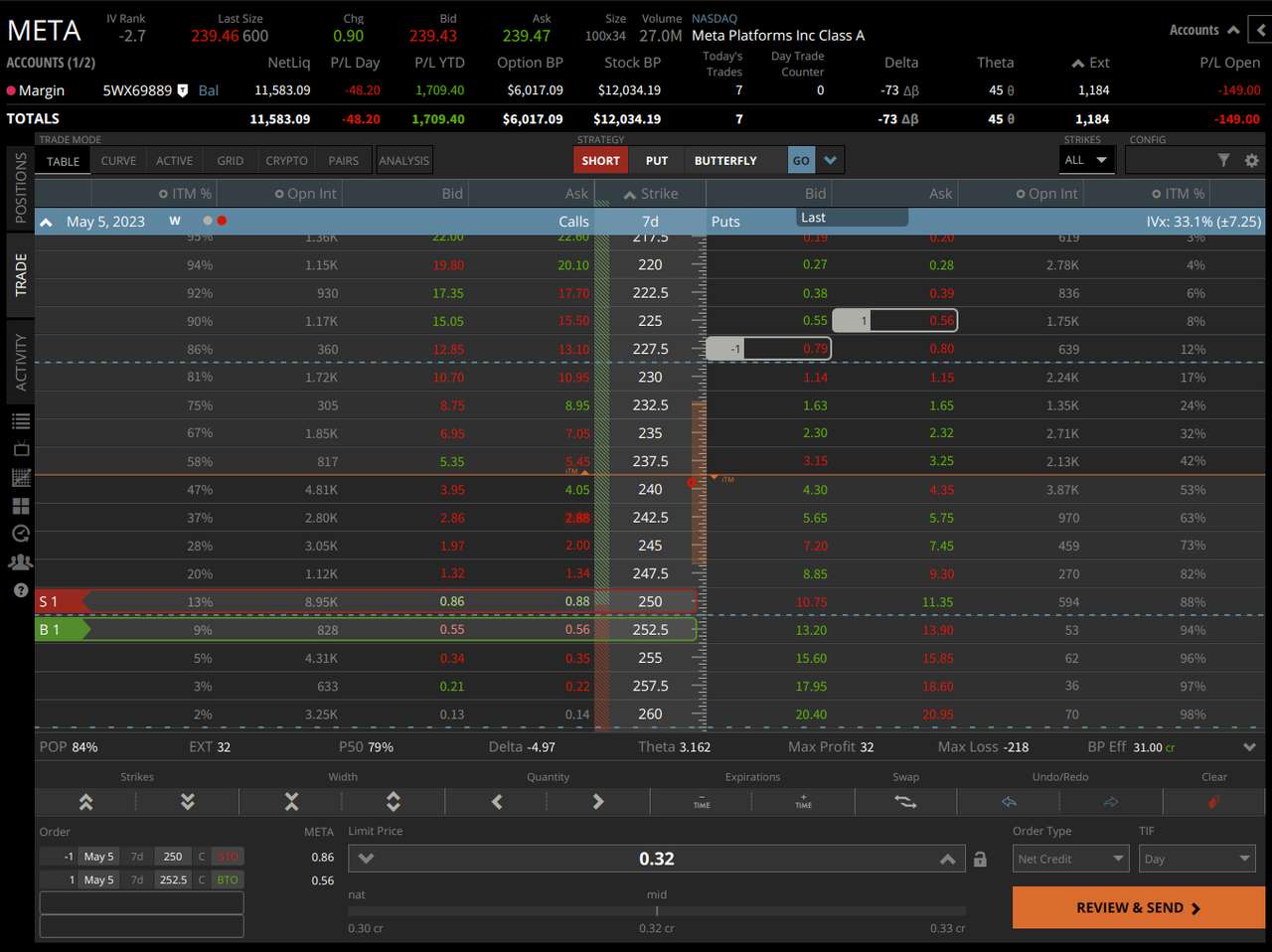This screenshot has width=1272, height=952.
Task: Click REVIEW & SEND button
Action: [1139, 907]
